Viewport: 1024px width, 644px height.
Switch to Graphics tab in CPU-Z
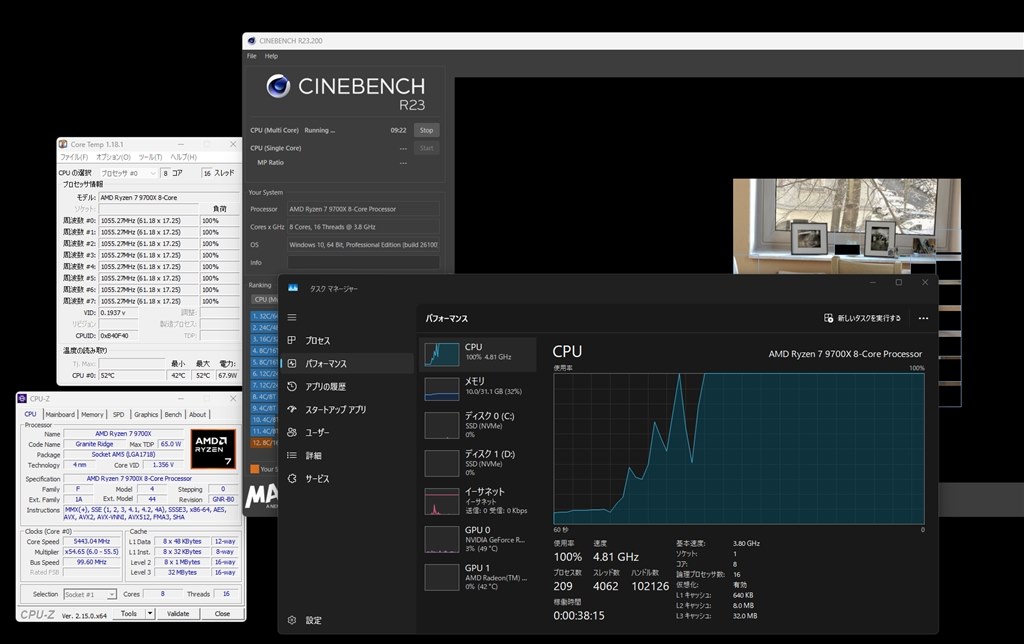click(x=146, y=414)
